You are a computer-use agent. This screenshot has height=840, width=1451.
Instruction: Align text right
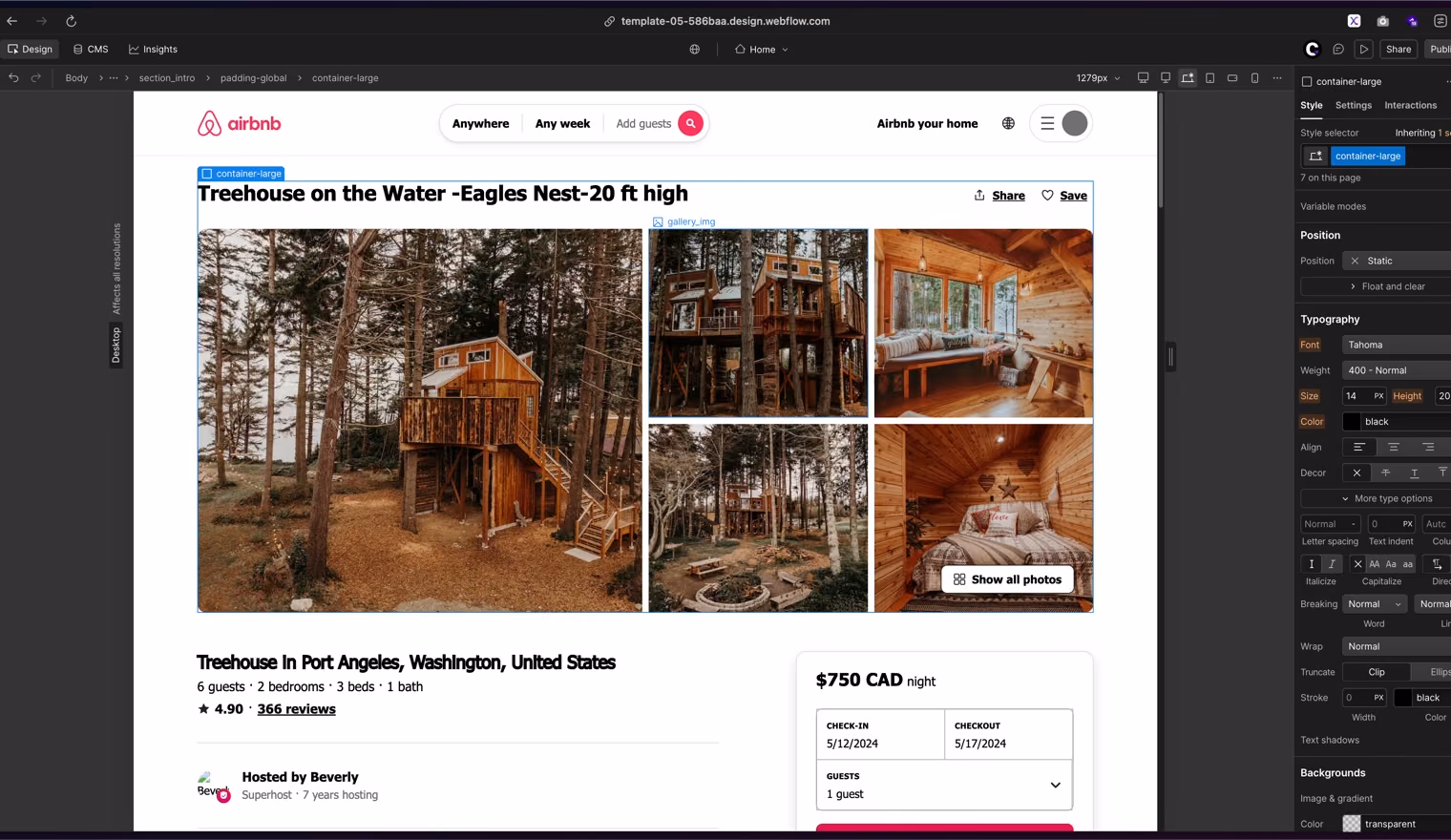(1428, 447)
